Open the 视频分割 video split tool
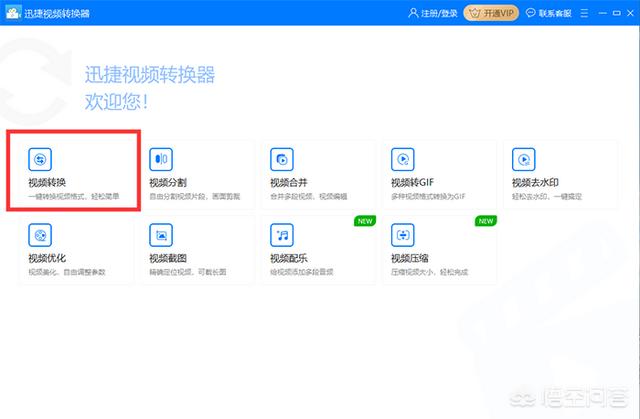This screenshot has width=640, height=419. pyautogui.click(x=196, y=173)
